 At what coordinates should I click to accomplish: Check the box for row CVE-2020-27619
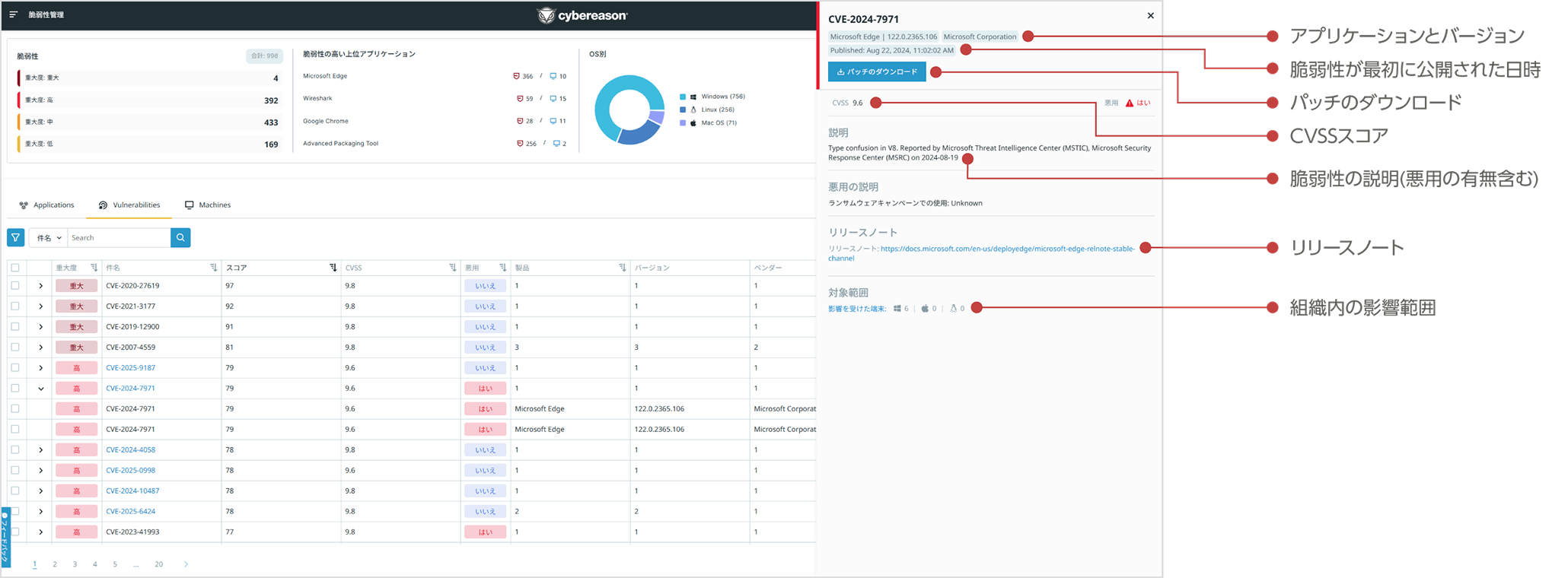tap(15, 286)
